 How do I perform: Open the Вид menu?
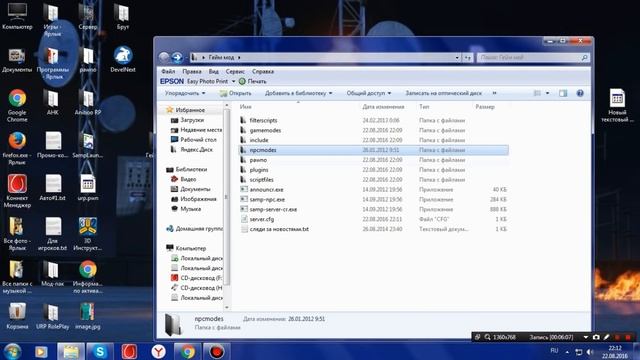click(213, 71)
